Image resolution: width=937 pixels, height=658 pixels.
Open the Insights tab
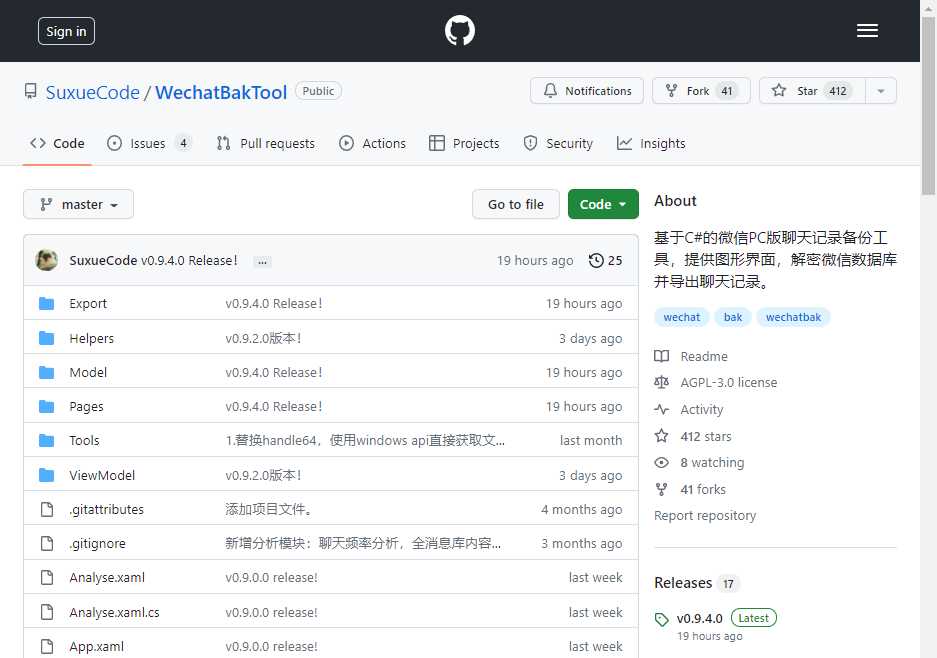tap(651, 143)
